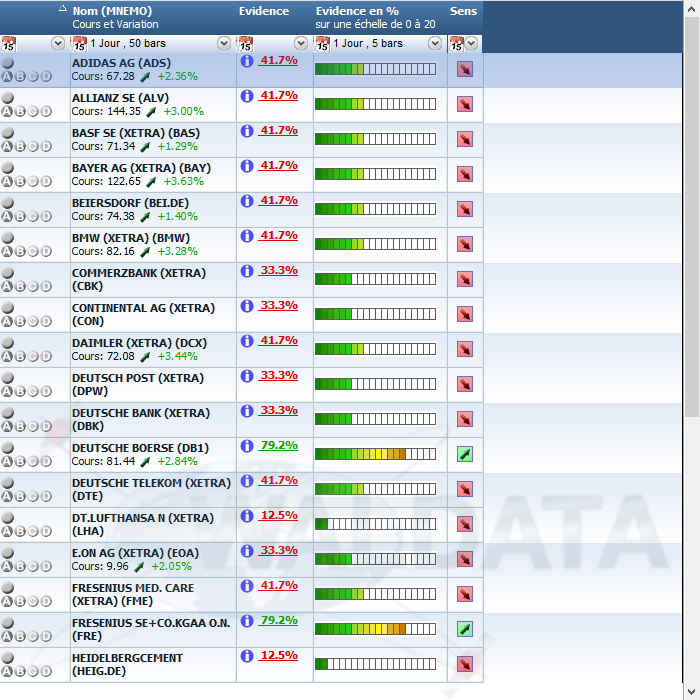
Task: Click calendar icon beside '1 Jour , 5 bars'
Action: [x=322, y=44]
